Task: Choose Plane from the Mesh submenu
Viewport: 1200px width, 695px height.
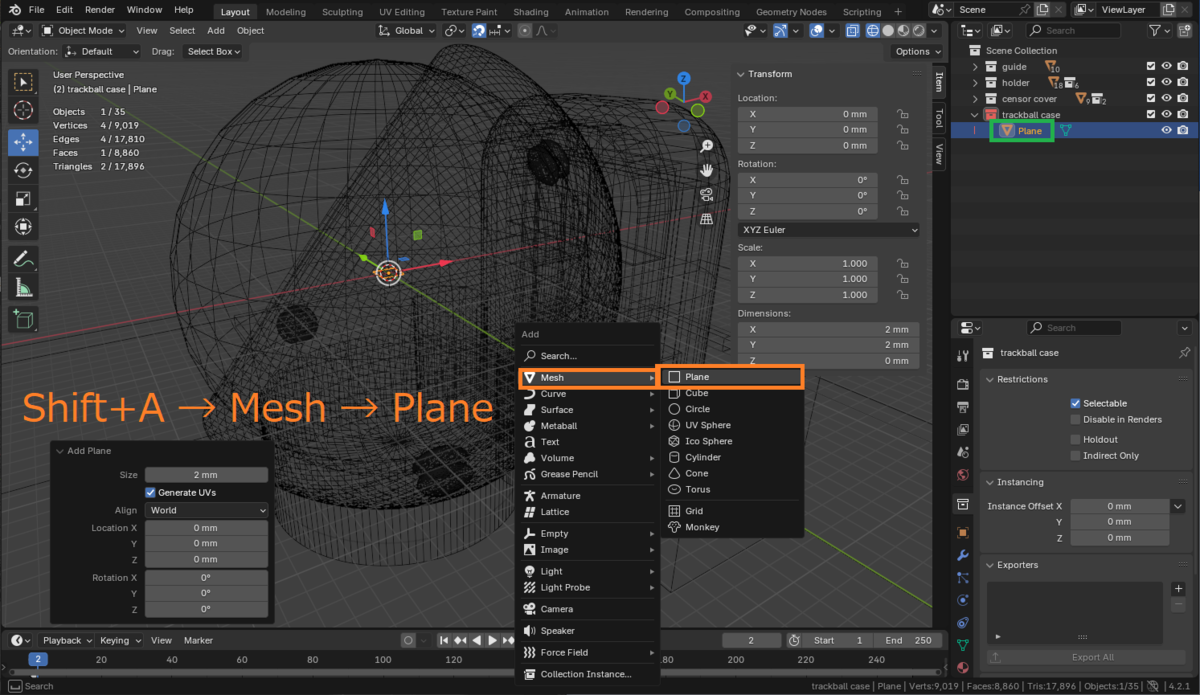Action: (x=730, y=377)
